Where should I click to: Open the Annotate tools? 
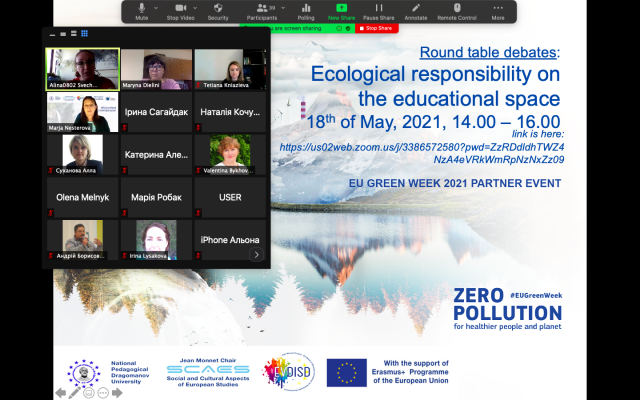416,11
